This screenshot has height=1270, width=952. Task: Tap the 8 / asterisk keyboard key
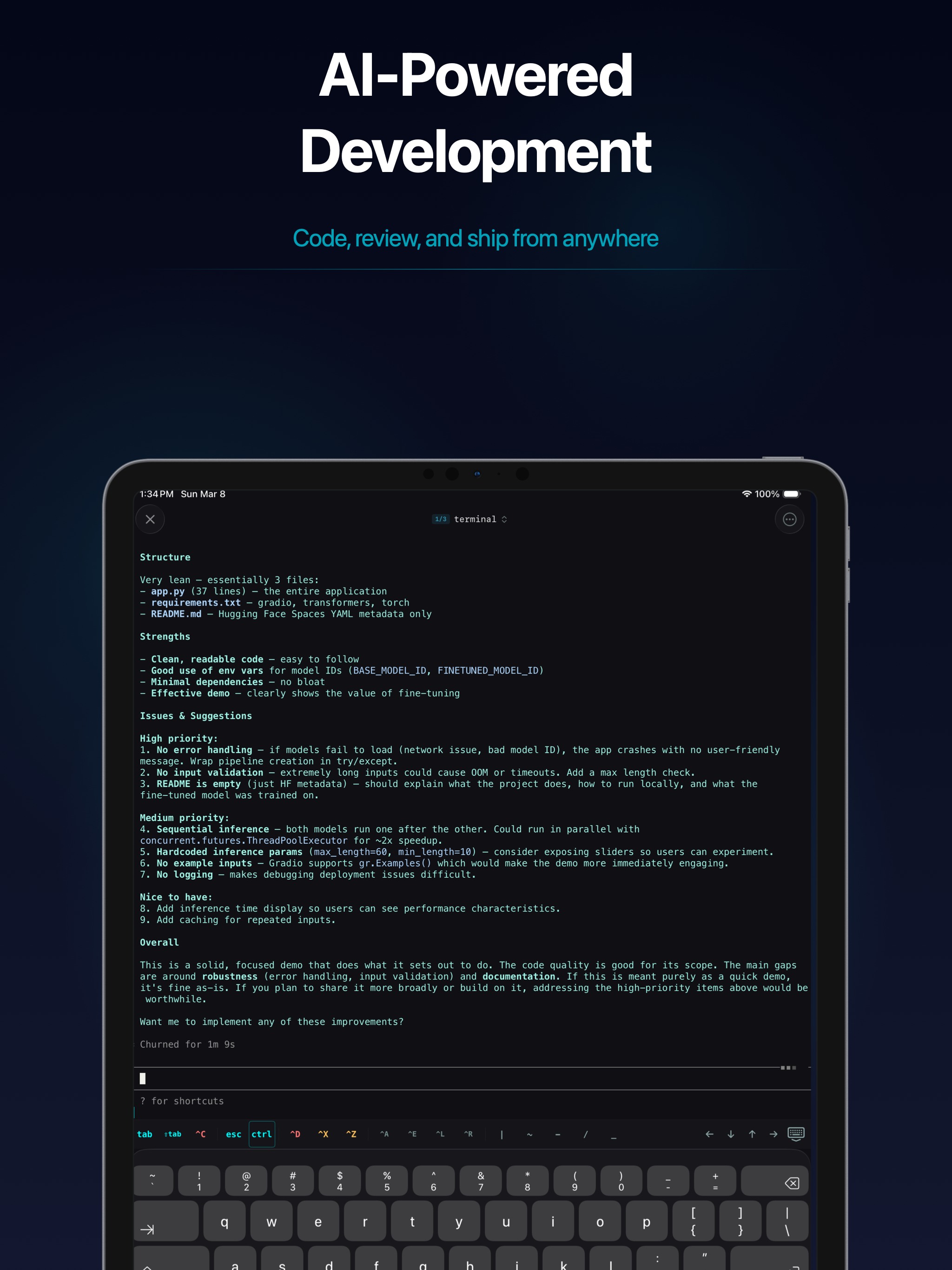(x=527, y=1180)
